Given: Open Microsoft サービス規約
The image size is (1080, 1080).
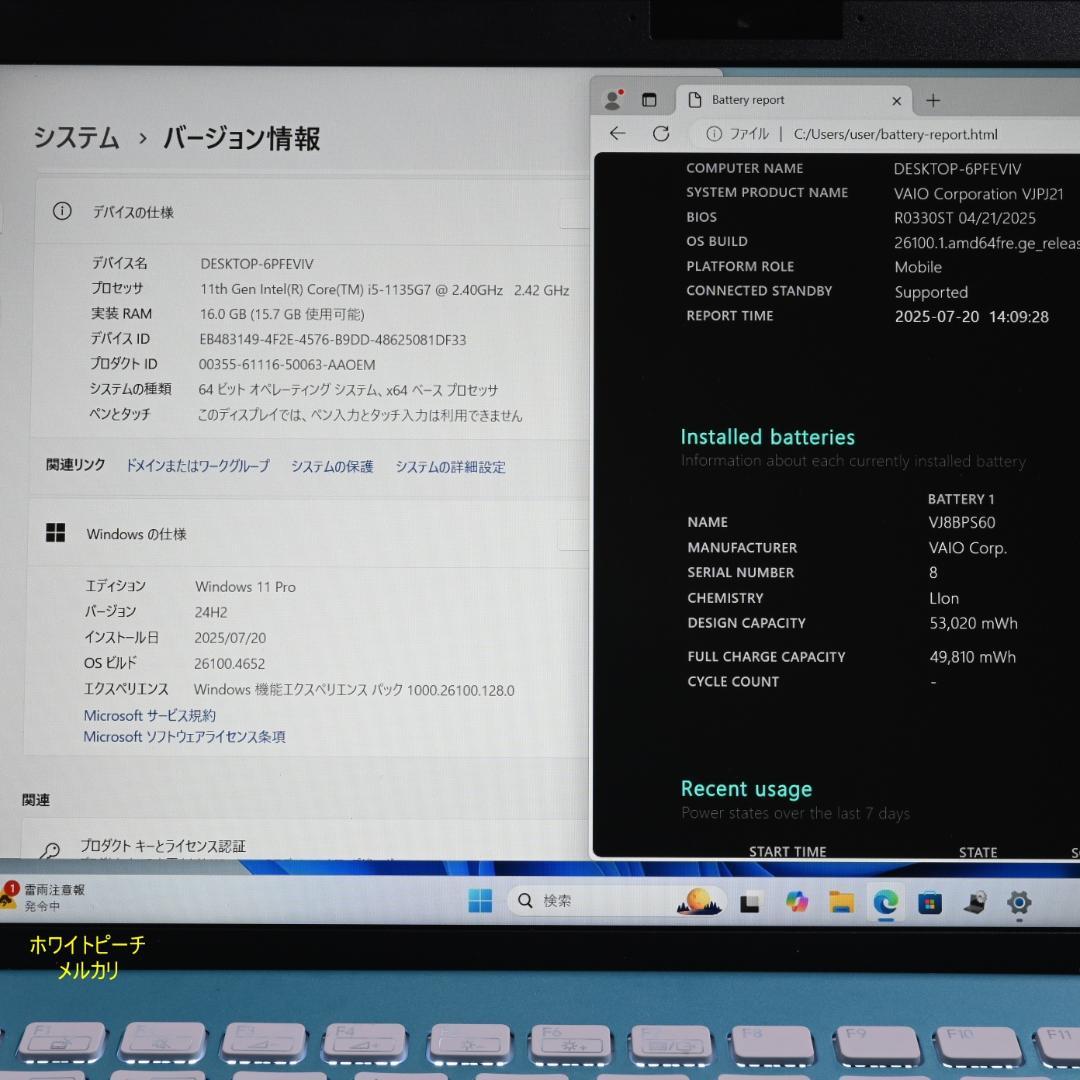Looking at the screenshot, I should click(x=148, y=714).
